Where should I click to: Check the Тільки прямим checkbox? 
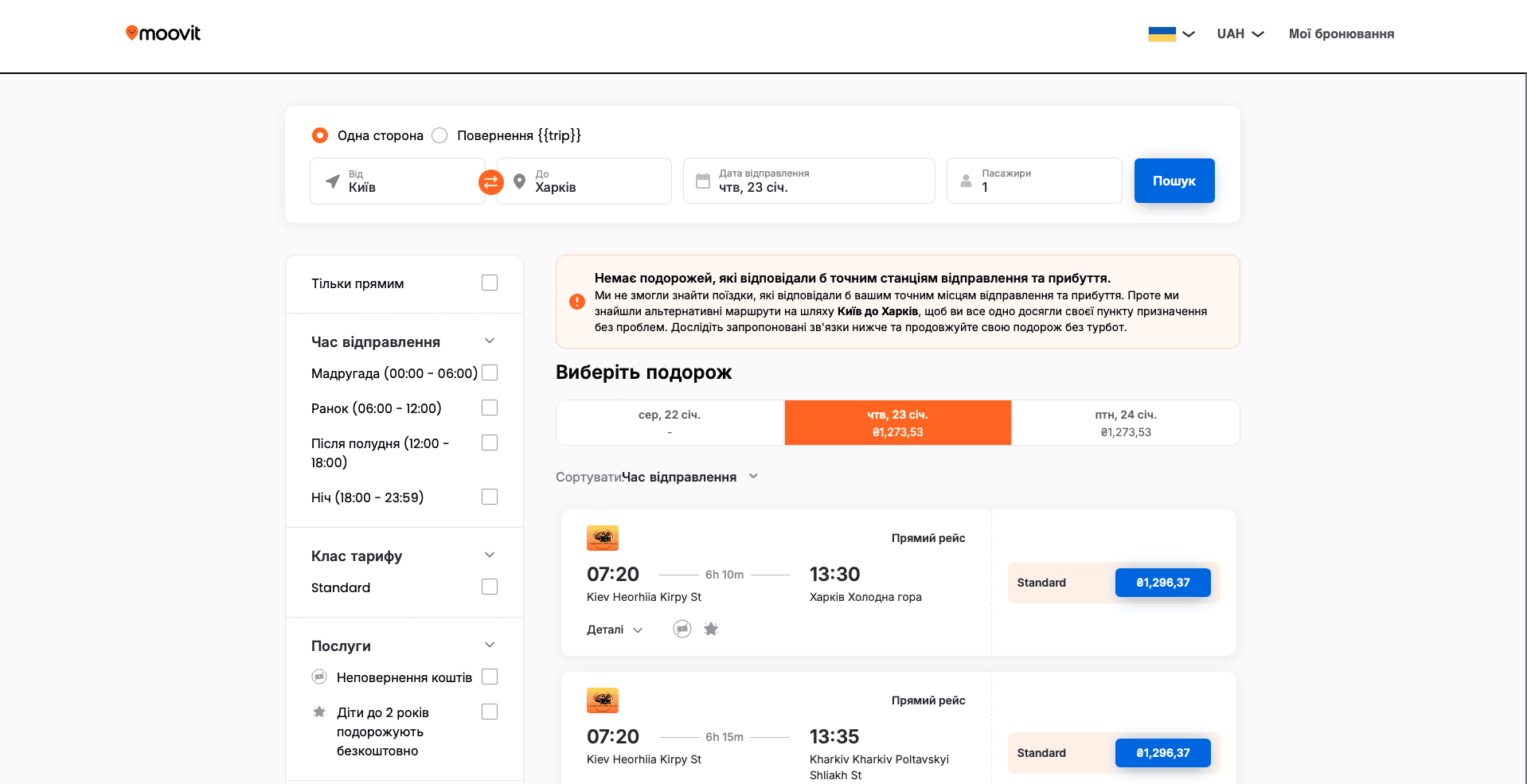click(490, 283)
